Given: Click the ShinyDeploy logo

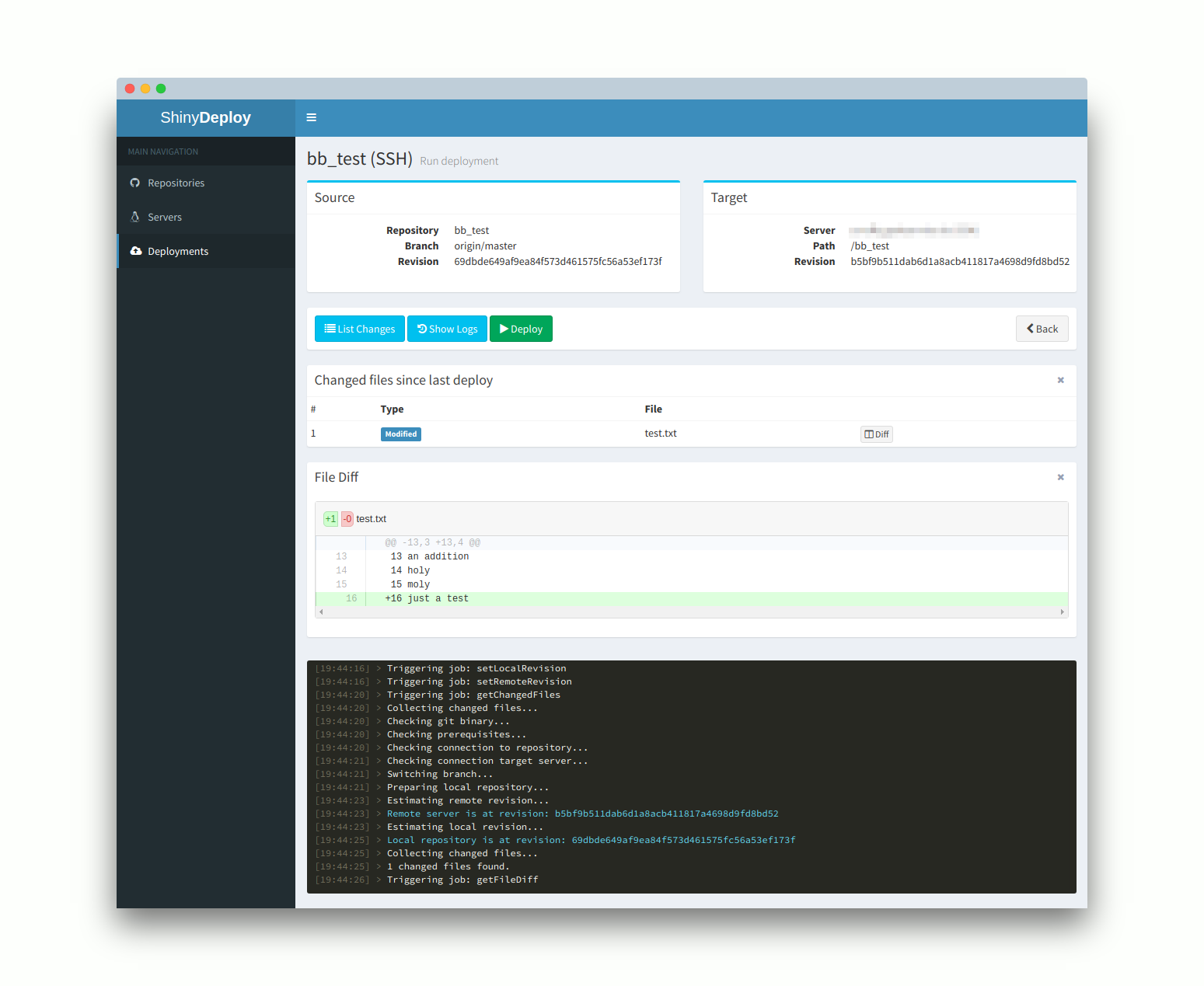Looking at the screenshot, I should click(205, 117).
